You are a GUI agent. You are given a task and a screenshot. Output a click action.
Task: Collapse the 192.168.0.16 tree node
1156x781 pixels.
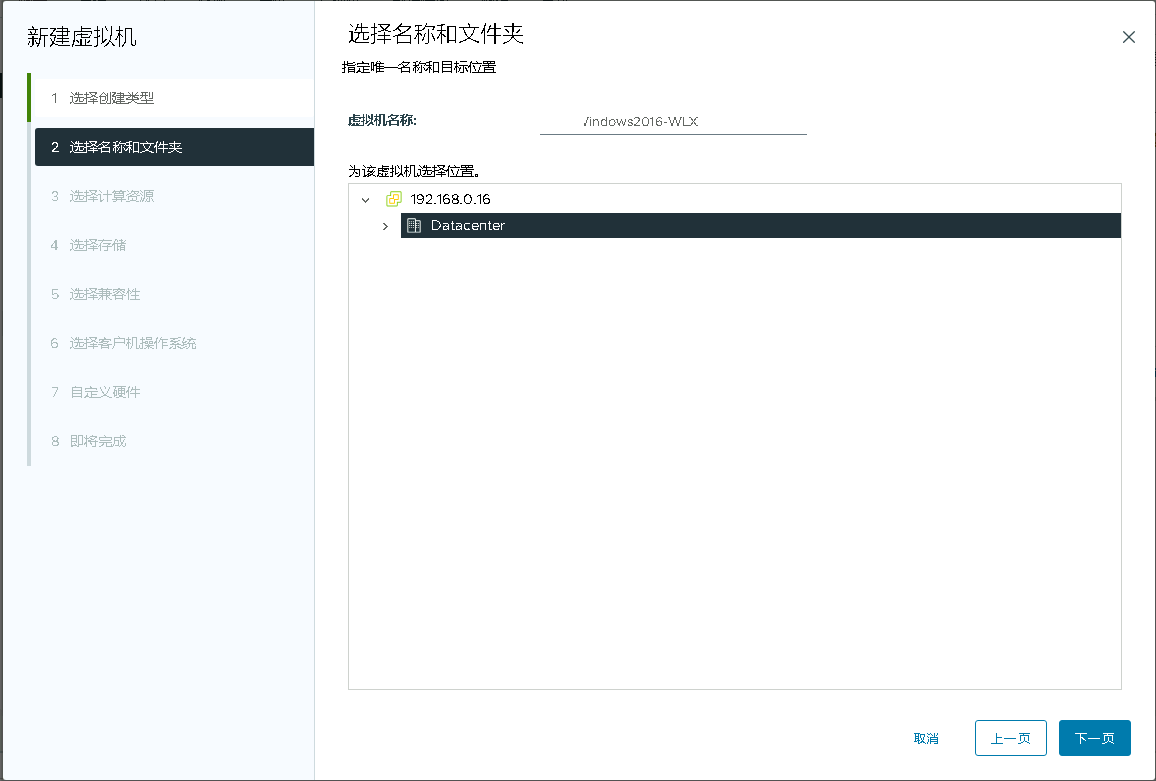coord(365,200)
